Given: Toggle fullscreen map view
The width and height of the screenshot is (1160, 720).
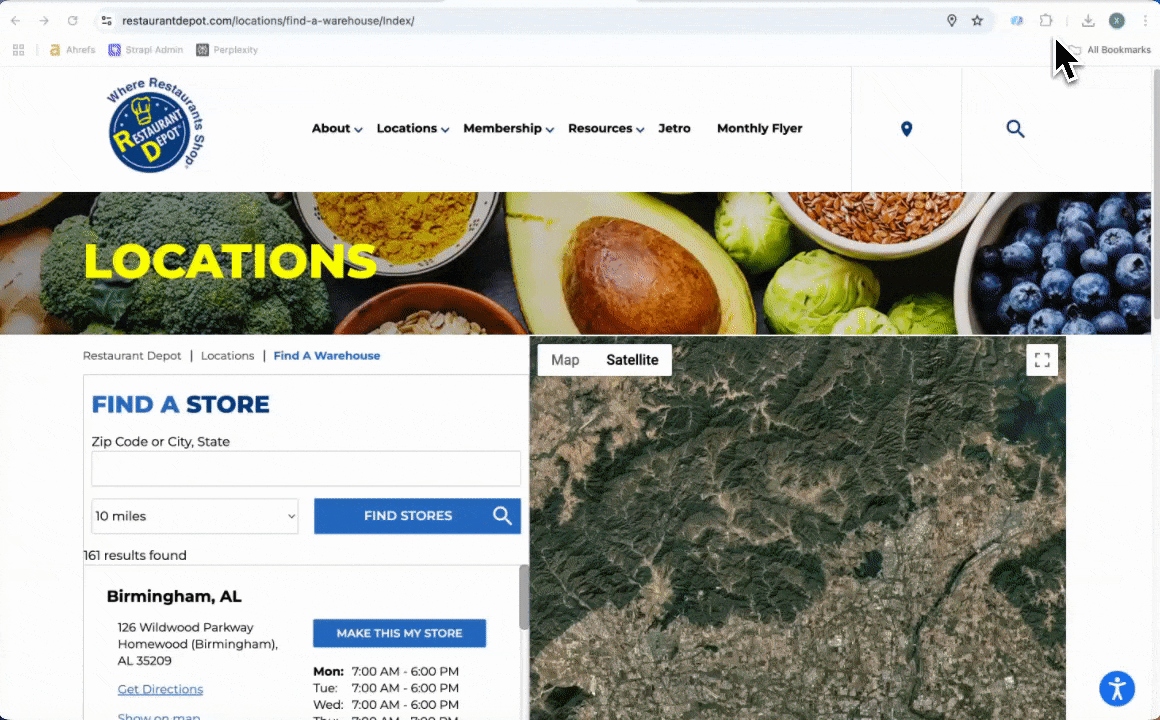Looking at the screenshot, I should point(1042,360).
